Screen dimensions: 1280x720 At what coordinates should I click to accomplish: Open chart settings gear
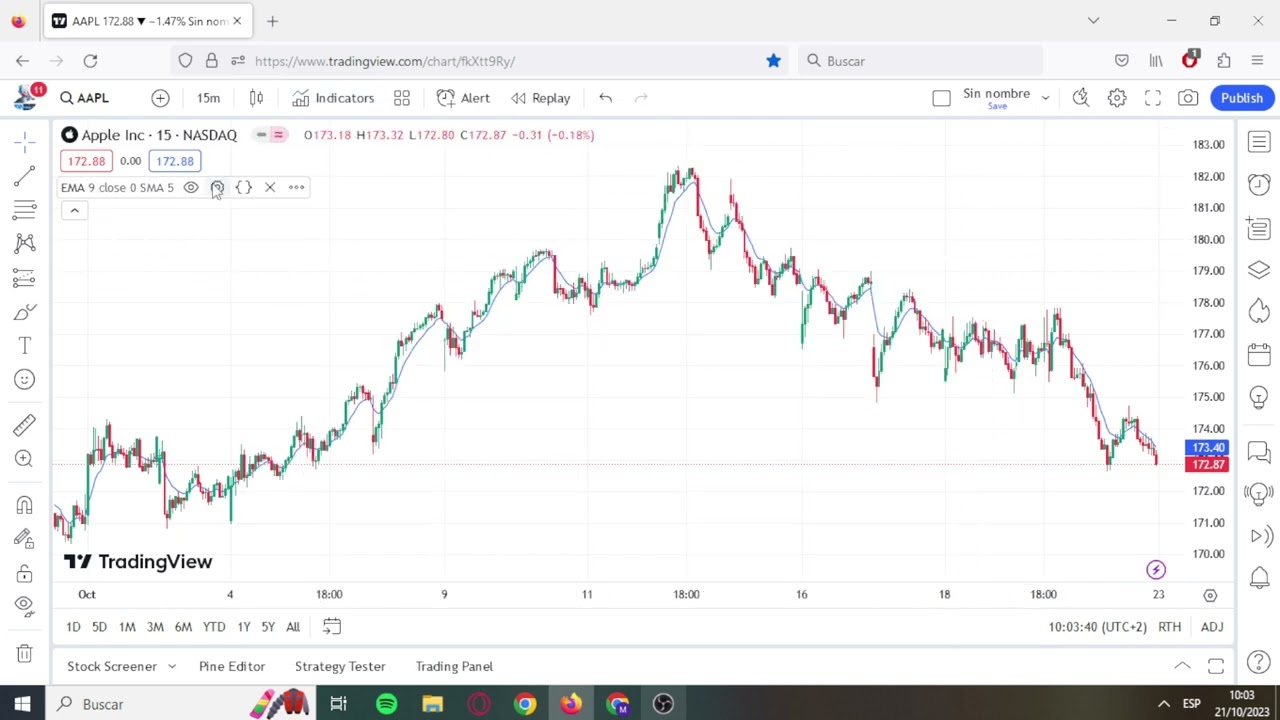(1117, 98)
